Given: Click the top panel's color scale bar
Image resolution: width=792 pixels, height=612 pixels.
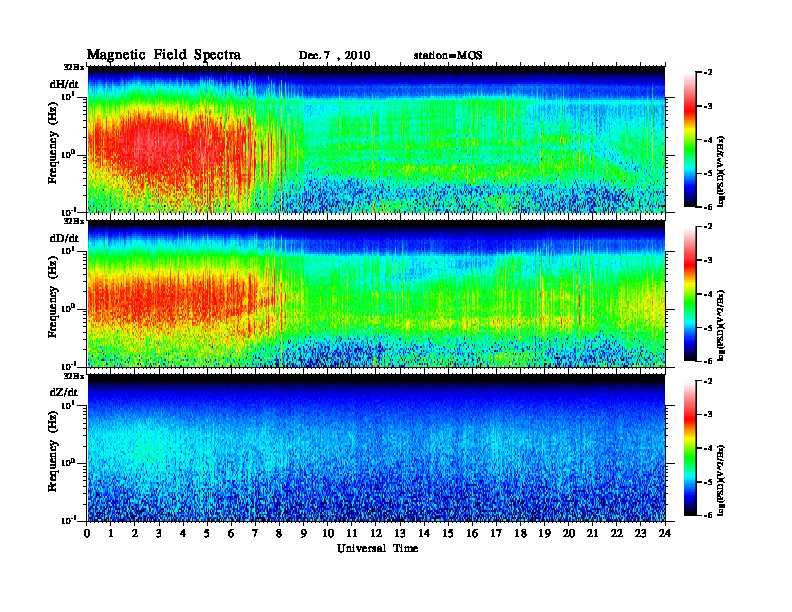Looking at the screenshot, I should pos(690,140).
